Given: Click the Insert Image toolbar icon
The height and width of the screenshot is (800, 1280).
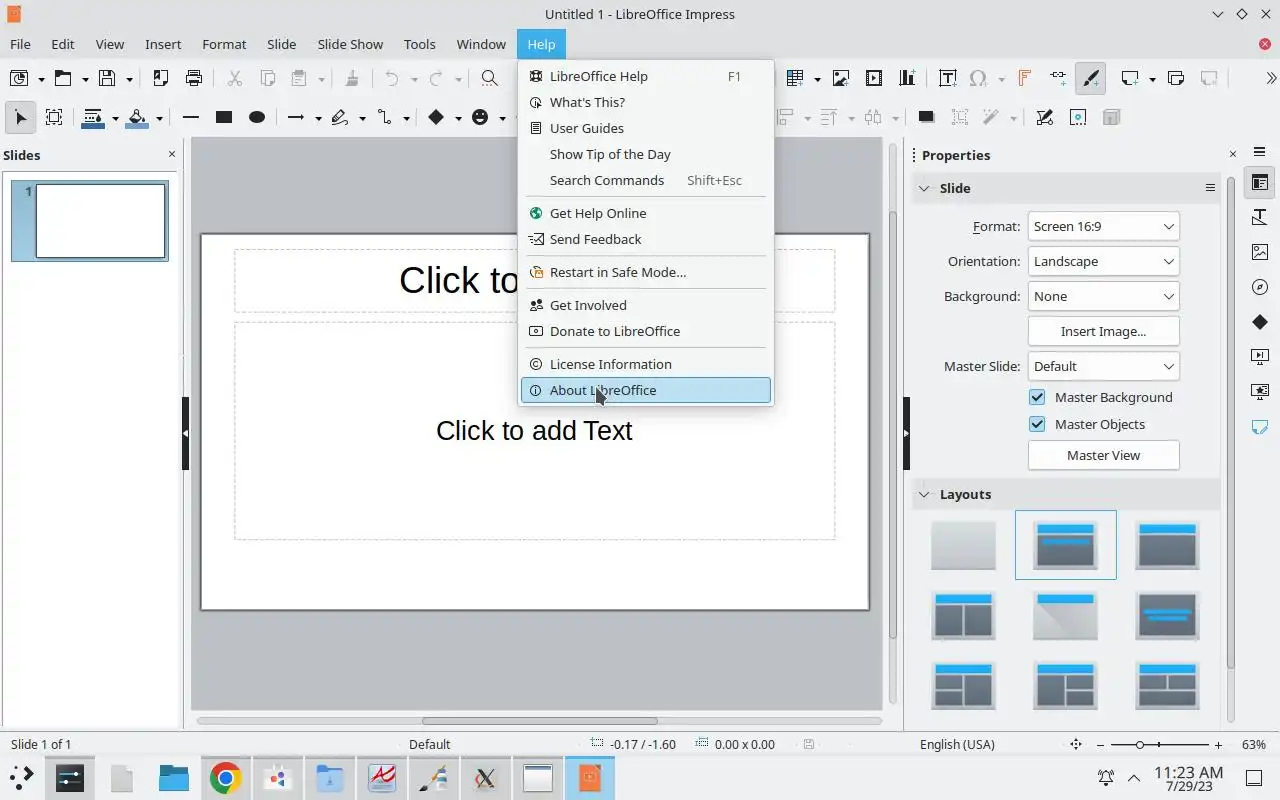Looking at the screenshot, I should tap(841, 78).
